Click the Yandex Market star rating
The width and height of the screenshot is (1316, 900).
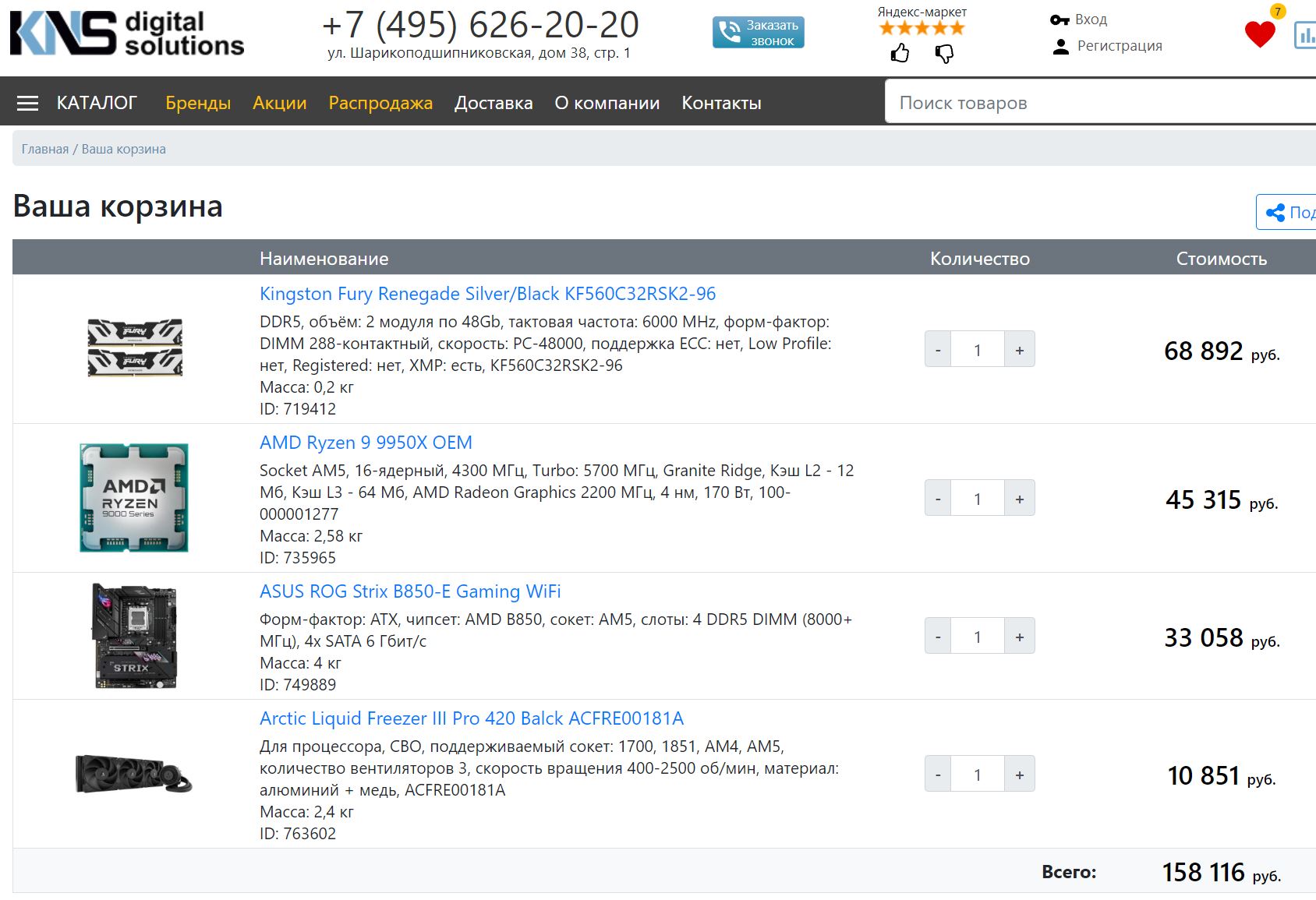coord(922,29)
